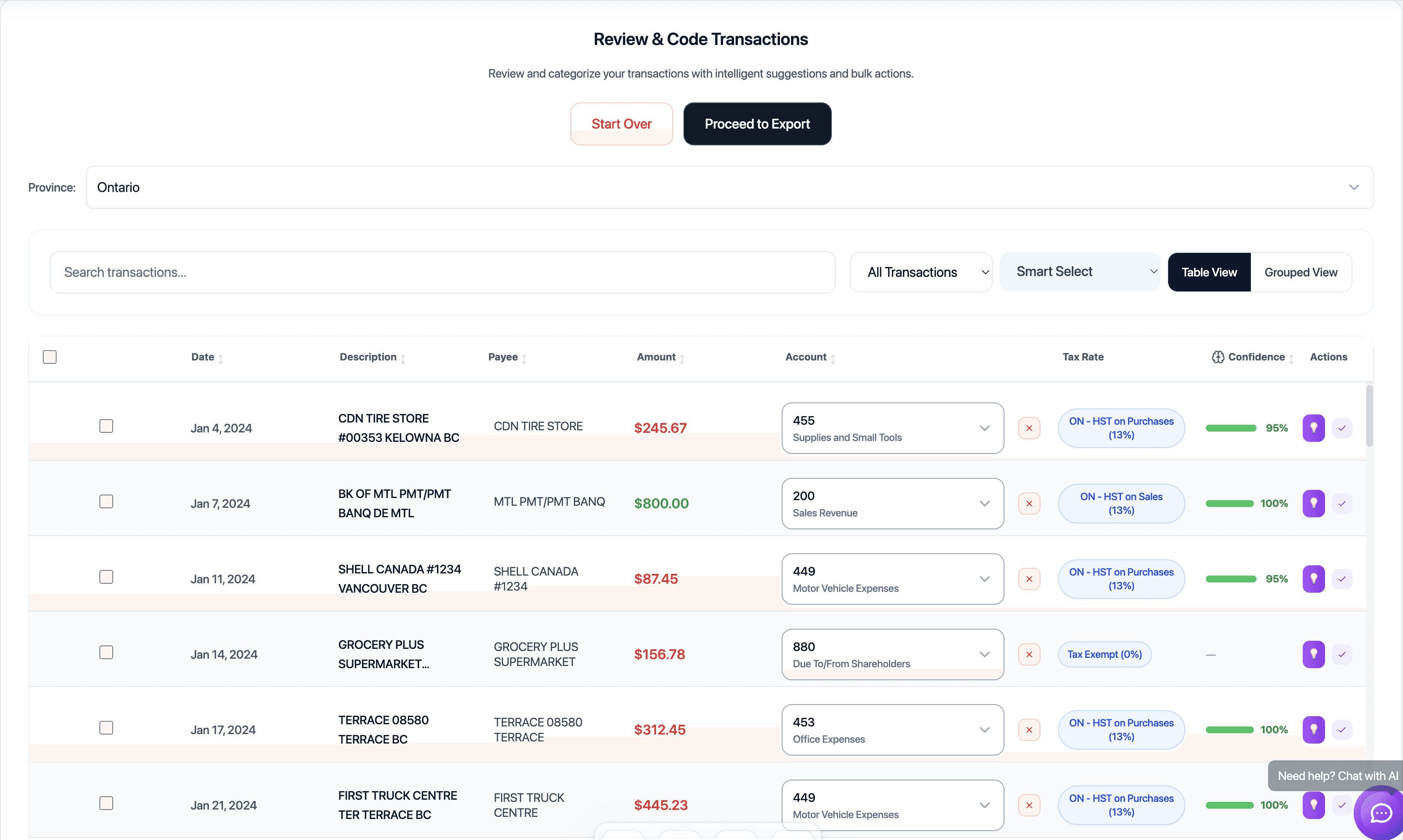
Task: Select the GROCERY PLUS SUPERMARKET row checkbox
Action: point(106,653)
